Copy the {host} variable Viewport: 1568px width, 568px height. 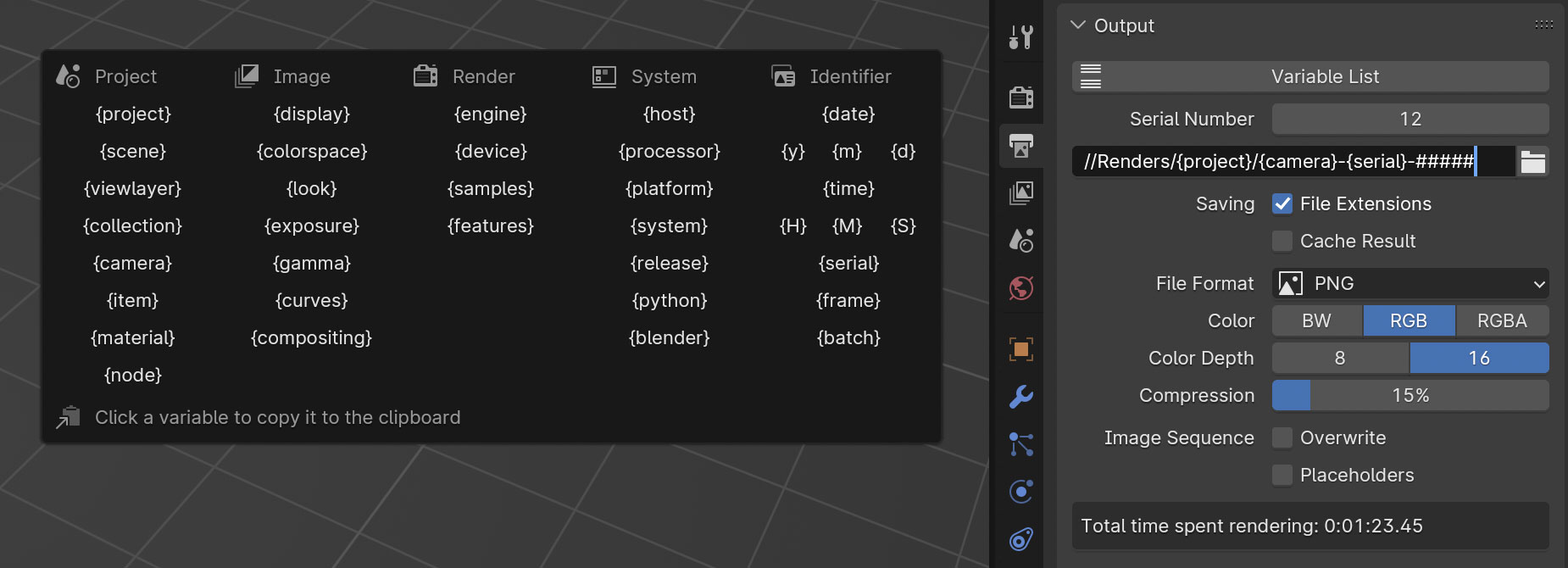tap(670, 114)
